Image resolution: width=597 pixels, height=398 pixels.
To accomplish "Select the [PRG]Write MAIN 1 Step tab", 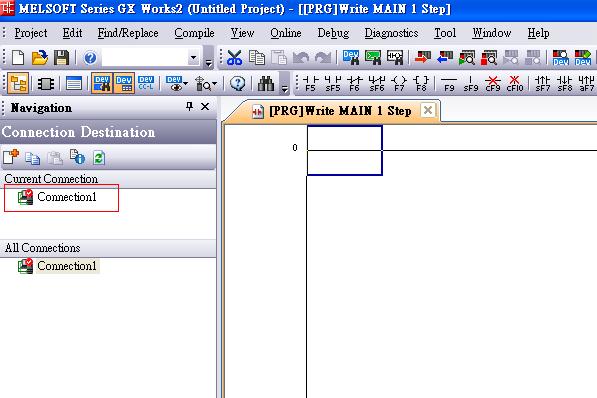I will 340,111.
